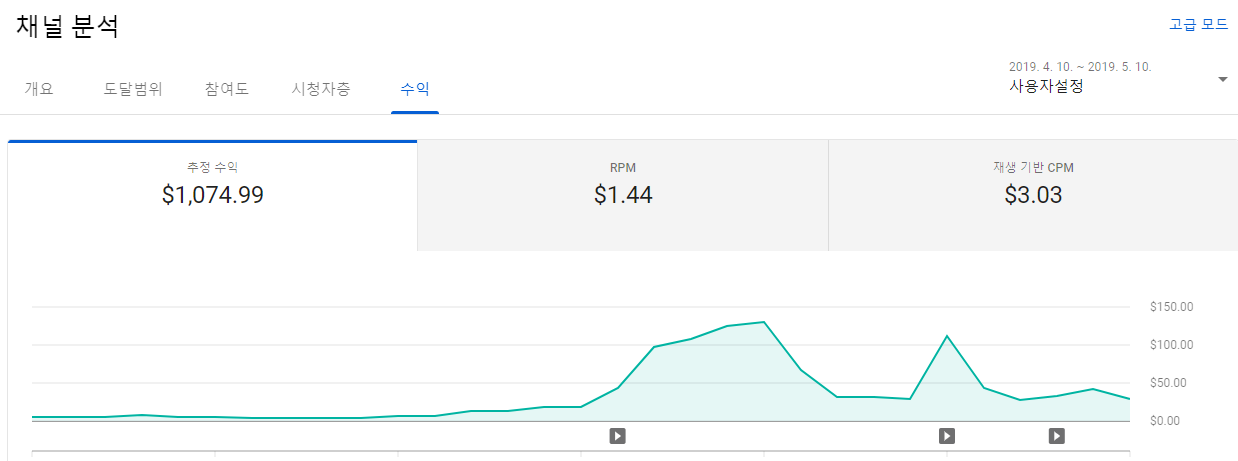This screenshot has width=1238, height=461.
Task: Click the $150.00 axis label
Action: 1172,307
